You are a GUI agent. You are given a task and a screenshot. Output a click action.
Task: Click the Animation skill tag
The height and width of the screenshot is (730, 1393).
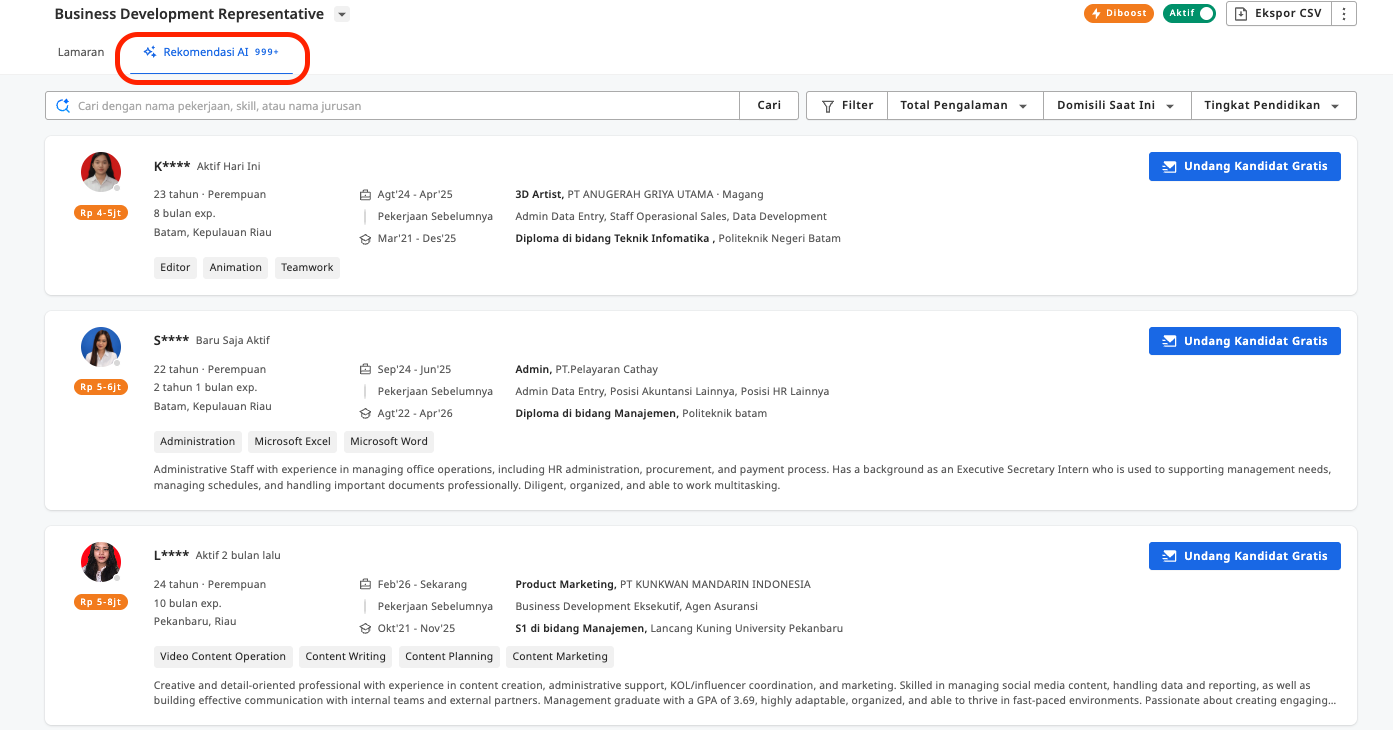pyautogui.click(x=236, y=268)
